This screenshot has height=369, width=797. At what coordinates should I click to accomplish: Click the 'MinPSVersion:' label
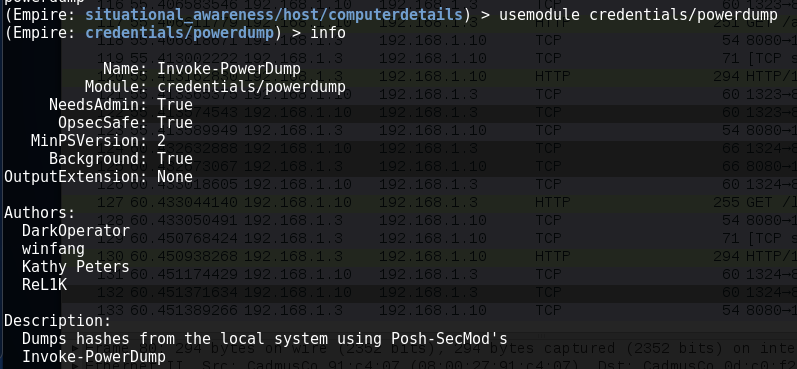point(89,141)
